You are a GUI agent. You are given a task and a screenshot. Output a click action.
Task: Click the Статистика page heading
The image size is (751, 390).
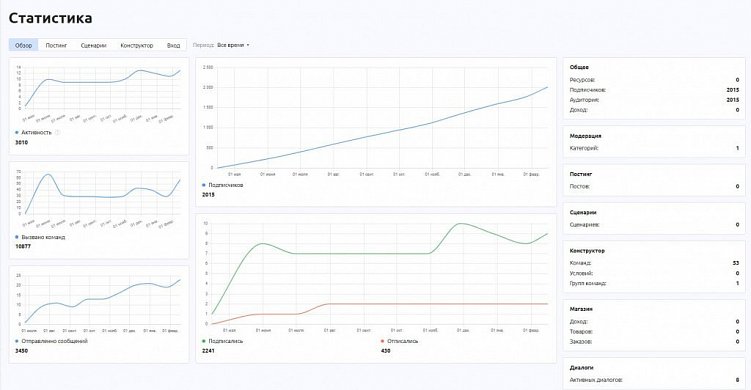50,18
